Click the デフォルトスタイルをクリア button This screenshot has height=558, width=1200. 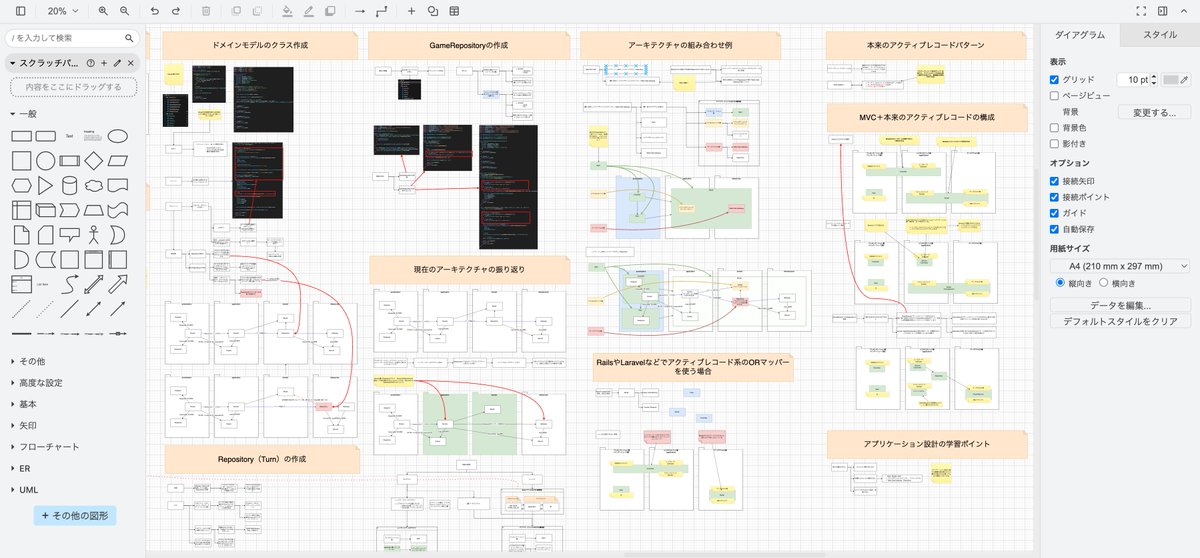(x=1120, y=321)
